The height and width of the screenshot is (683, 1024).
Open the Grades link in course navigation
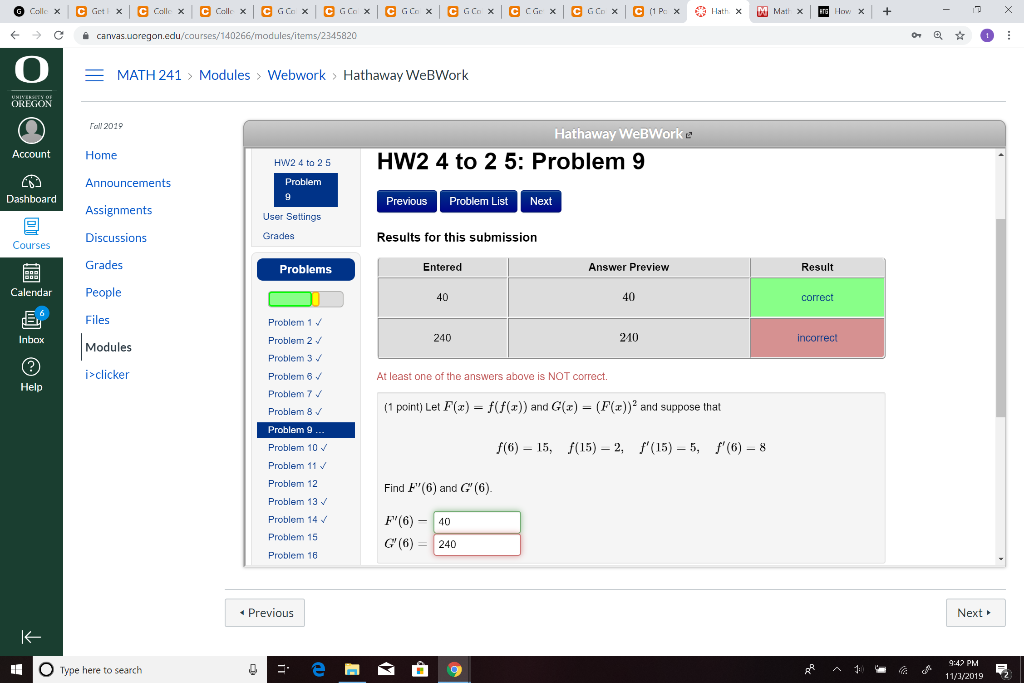104,264
